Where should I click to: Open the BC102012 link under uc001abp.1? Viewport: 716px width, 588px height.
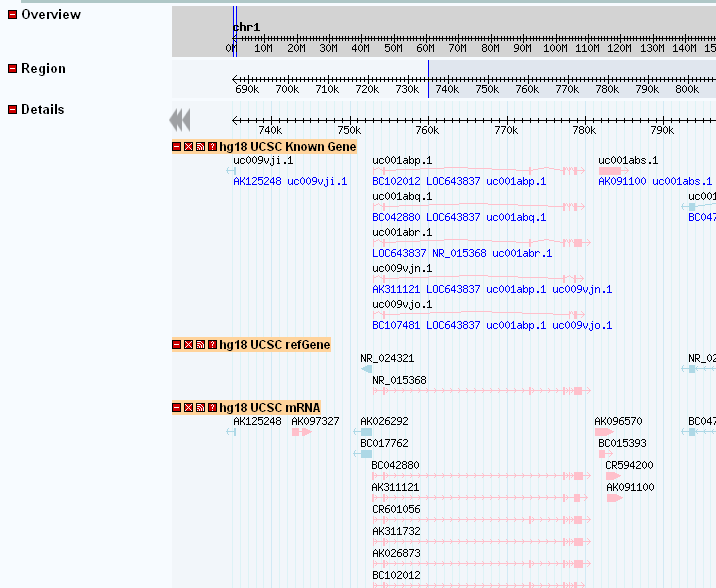tap(396, 182)
